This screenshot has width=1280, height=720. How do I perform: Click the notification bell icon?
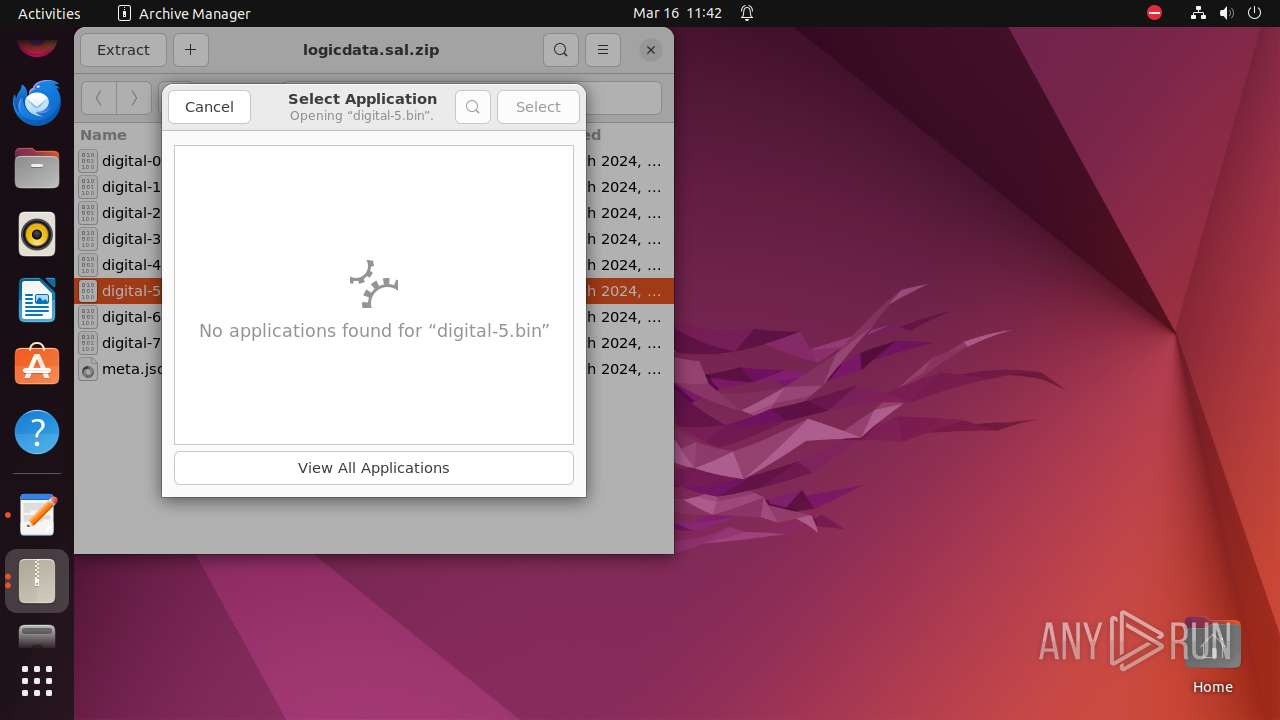747,13
